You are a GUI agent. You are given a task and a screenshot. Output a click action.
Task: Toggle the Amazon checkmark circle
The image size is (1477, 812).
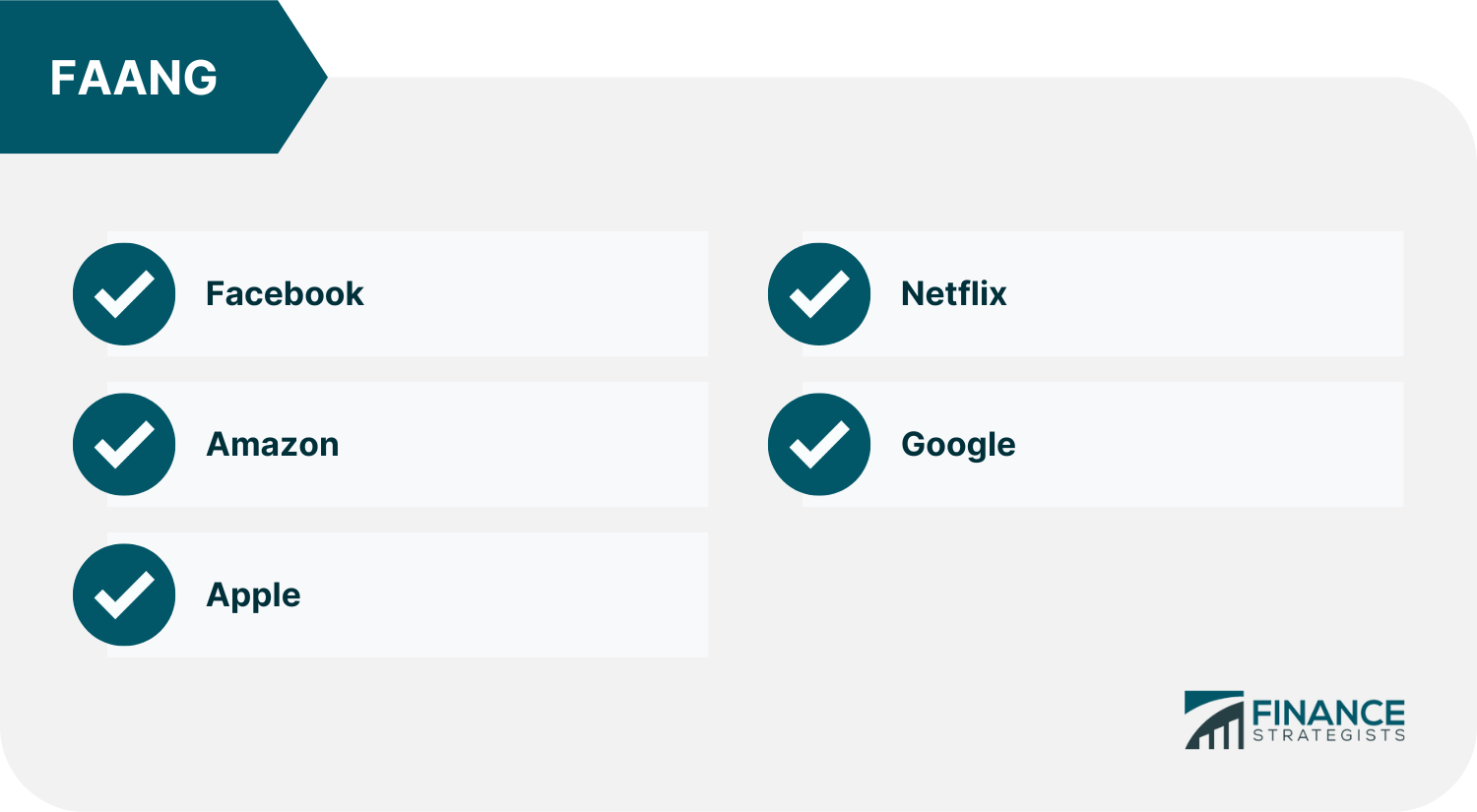[124, 444]
